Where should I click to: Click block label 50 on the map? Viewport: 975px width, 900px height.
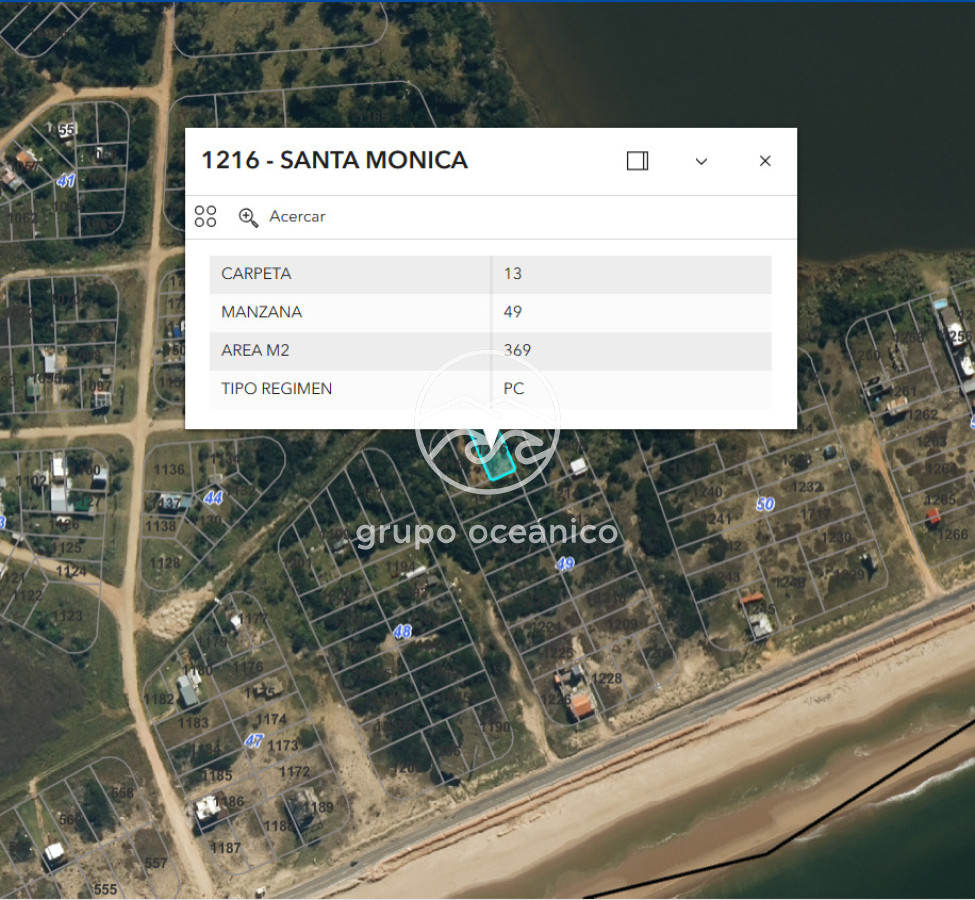(765, 504)
